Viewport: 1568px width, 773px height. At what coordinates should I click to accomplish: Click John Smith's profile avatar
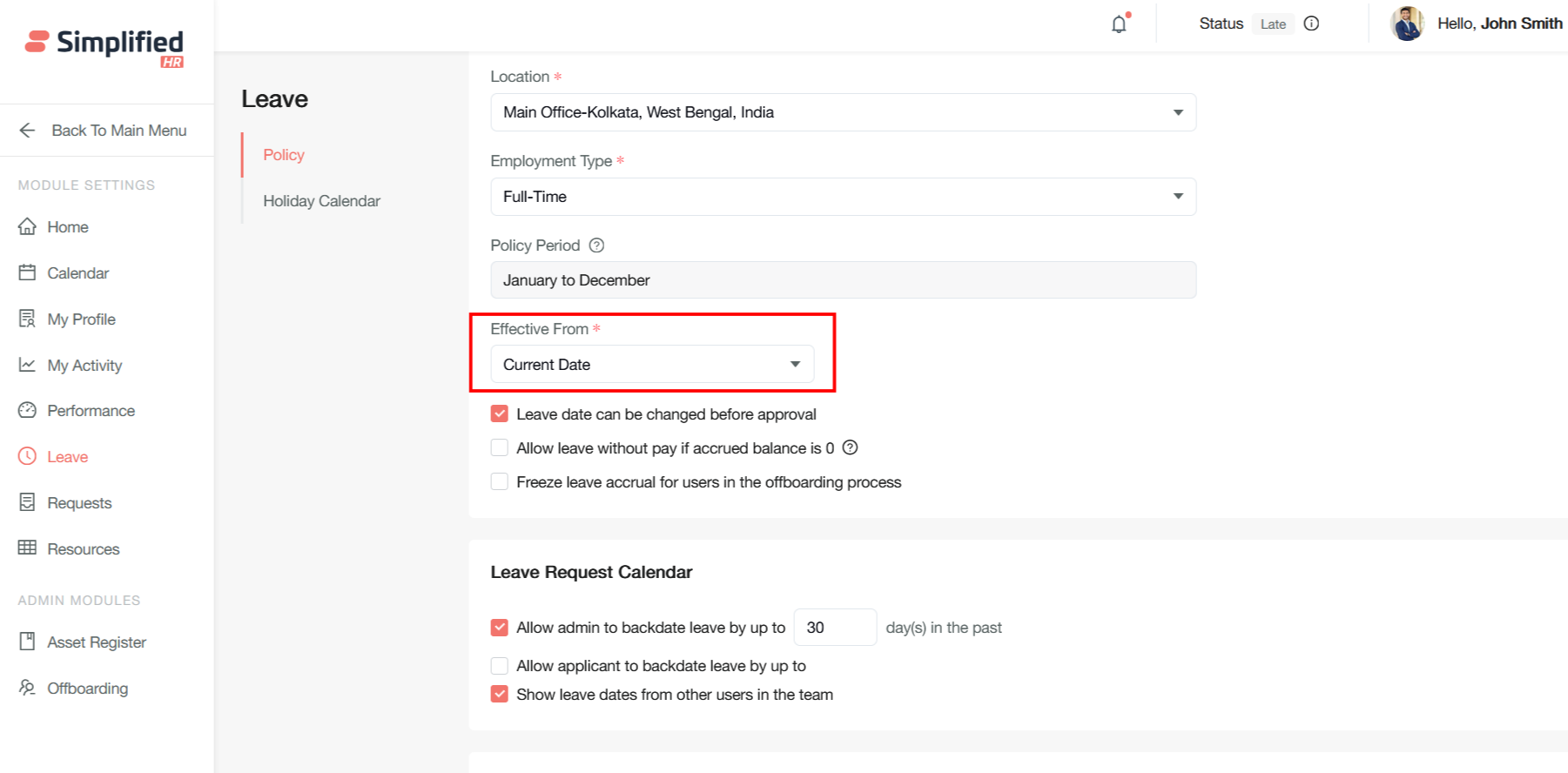coord(1407,24)
